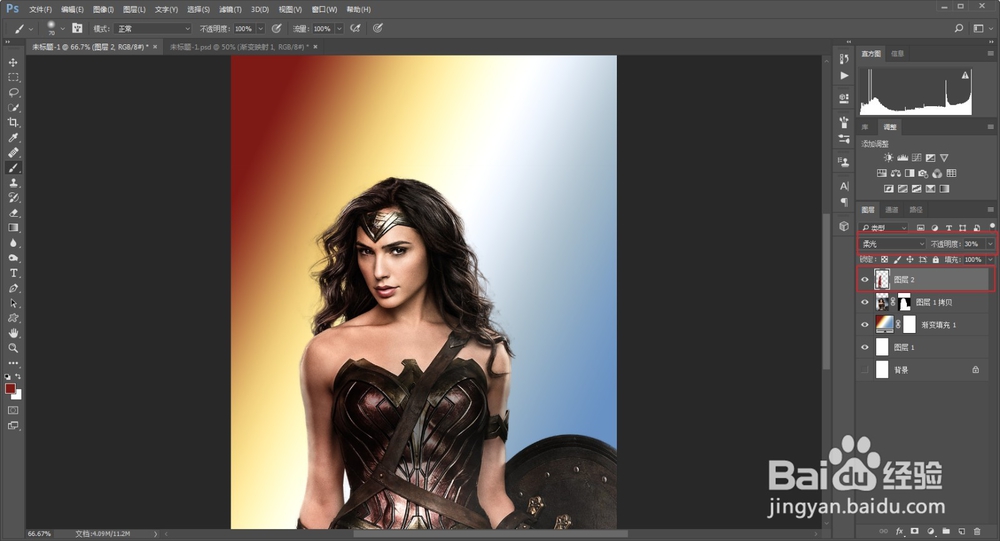
Task: Select the Quick Selection tool
Action: click(x=13, y=107)
